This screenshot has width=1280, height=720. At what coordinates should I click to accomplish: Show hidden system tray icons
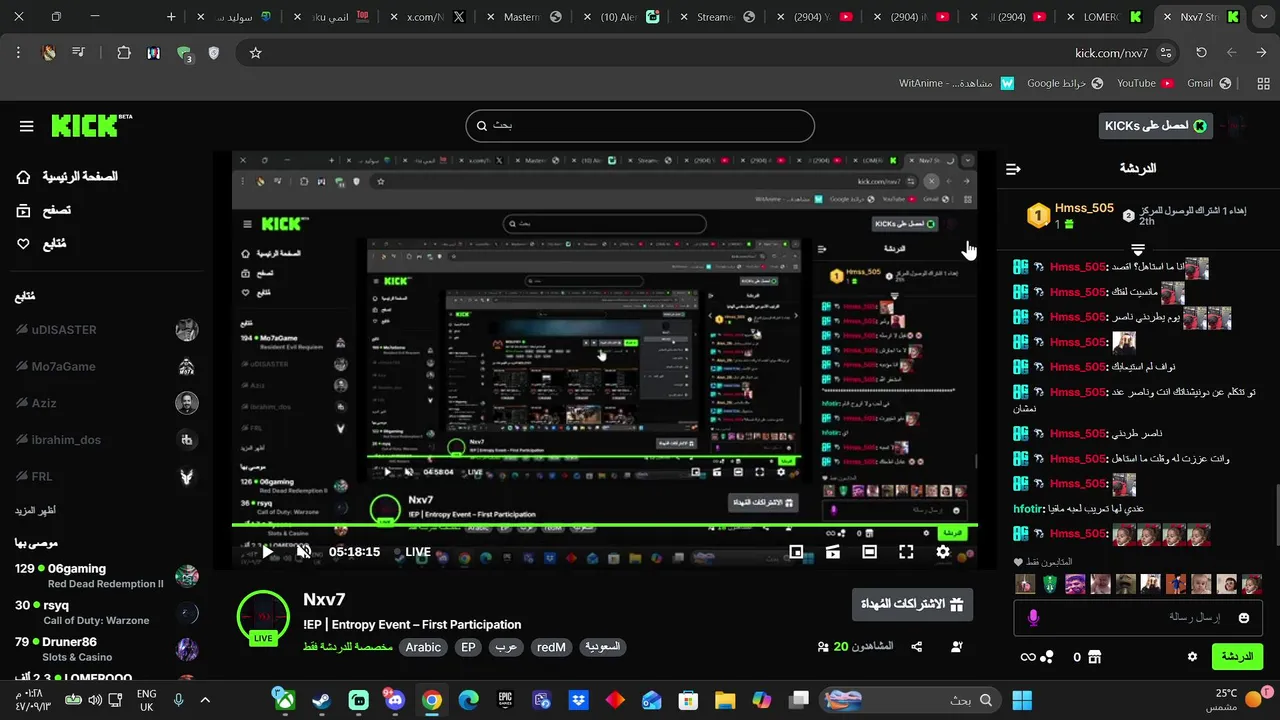pos(205,700)
